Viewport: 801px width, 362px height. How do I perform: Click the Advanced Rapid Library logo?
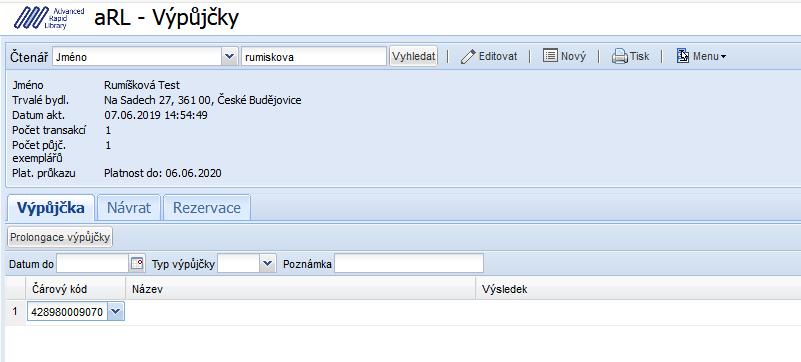tap(49, 18)
